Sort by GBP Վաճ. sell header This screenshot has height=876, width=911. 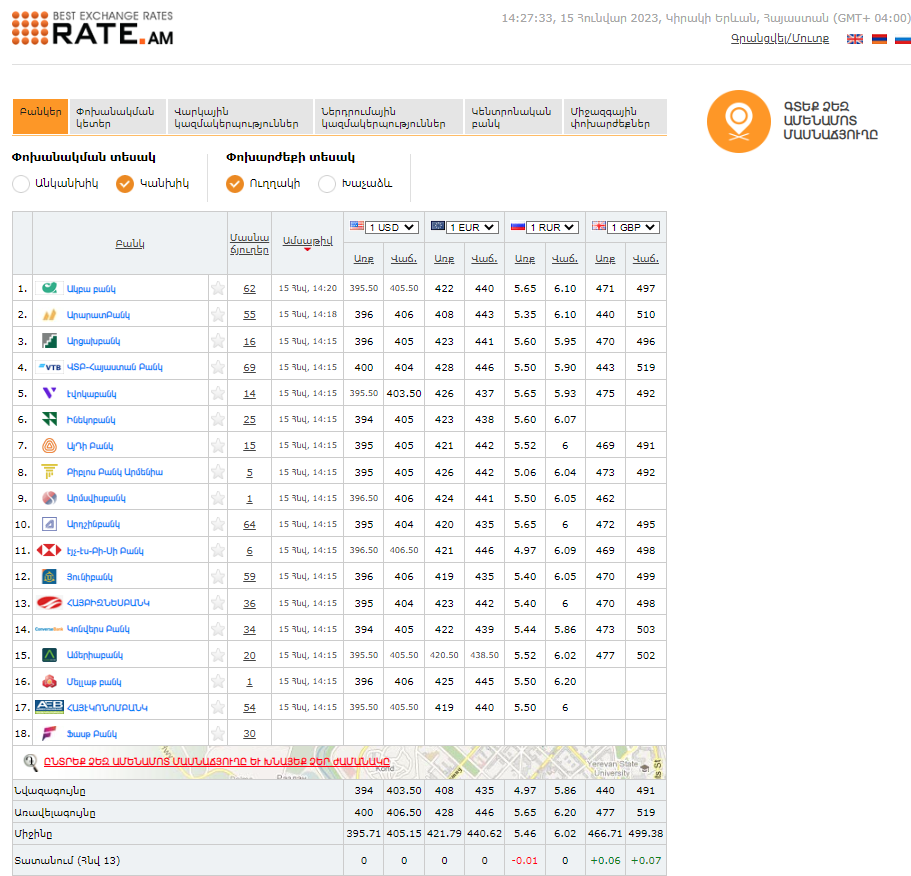pos(645,259)
